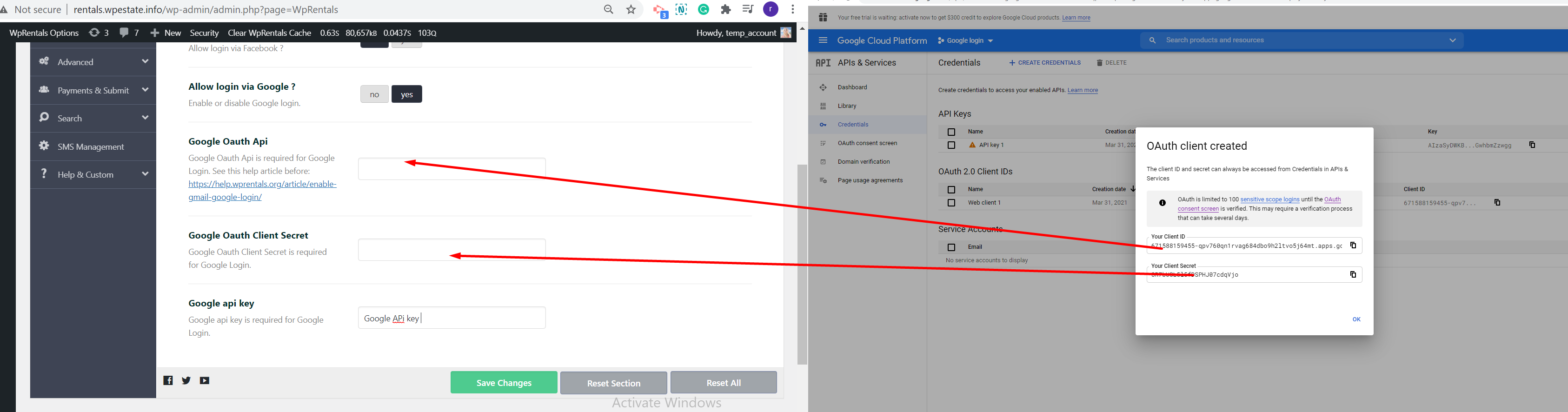Viewport: 1568px width, 412px height.
Task: Click the Reset All button
Action: (x=724, y=382)
